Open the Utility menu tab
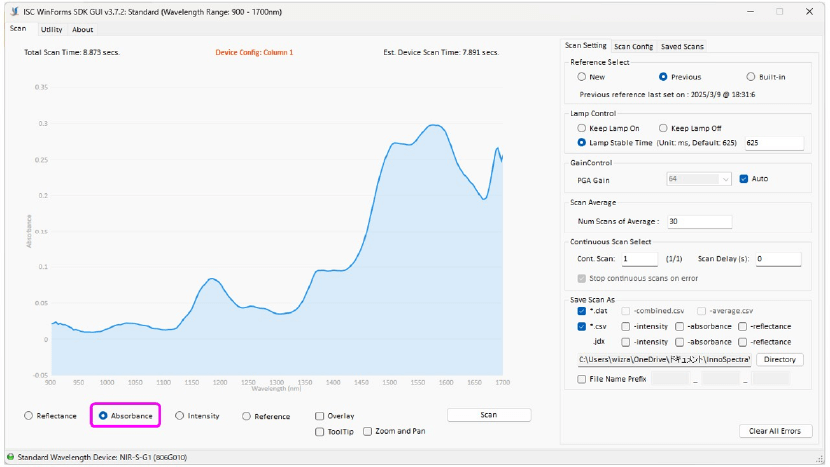 (51, 29)
